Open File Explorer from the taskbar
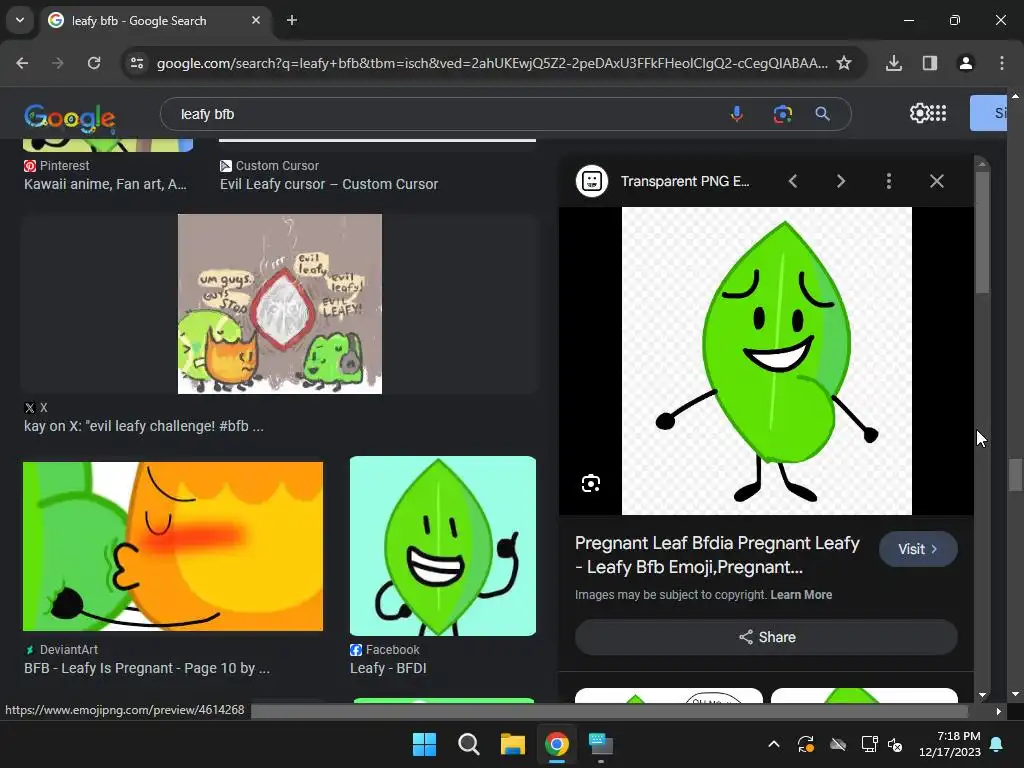 pos(513,744)
